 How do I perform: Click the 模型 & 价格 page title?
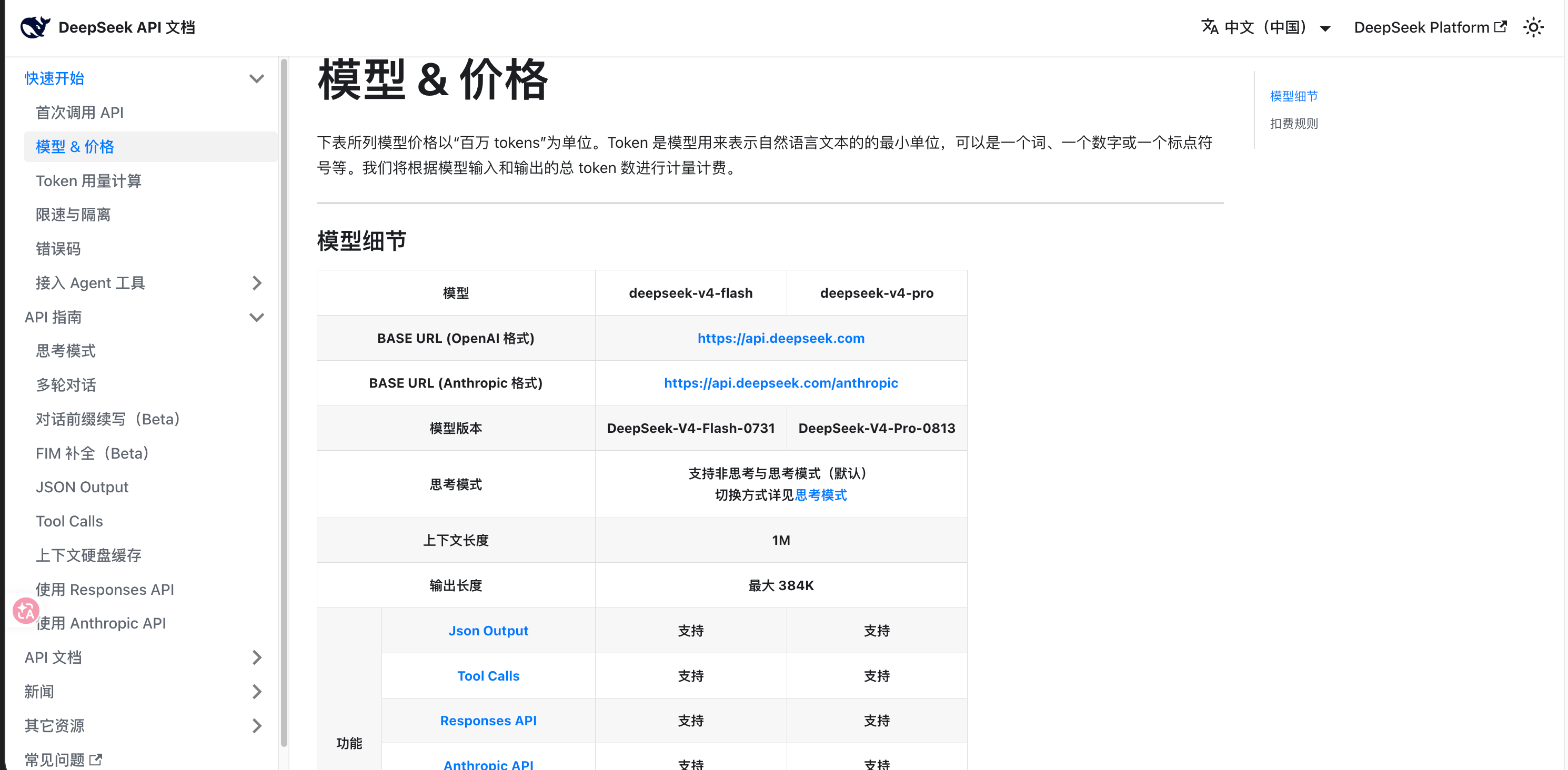pyautogui.click(x=433, y=79)
